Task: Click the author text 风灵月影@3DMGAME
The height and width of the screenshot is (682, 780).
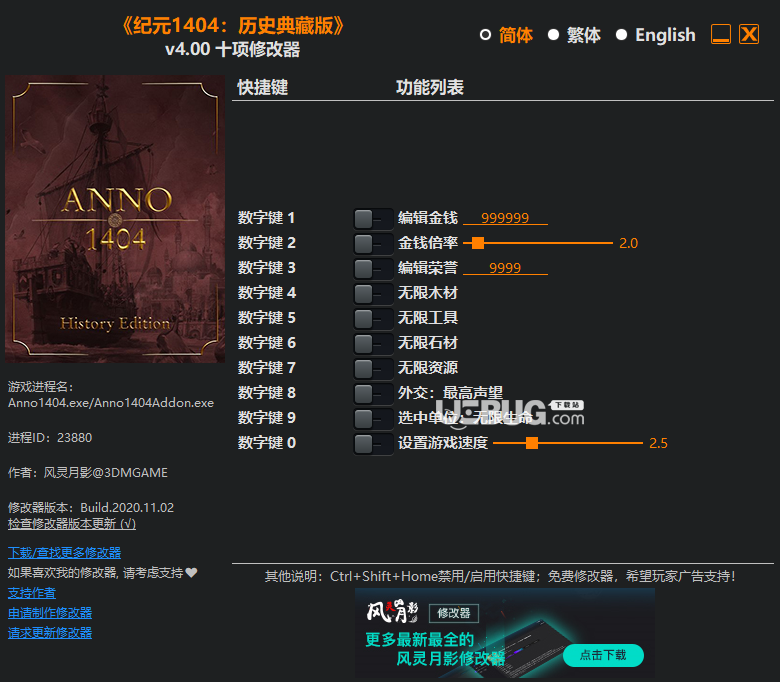Action: tap(105, 473)
